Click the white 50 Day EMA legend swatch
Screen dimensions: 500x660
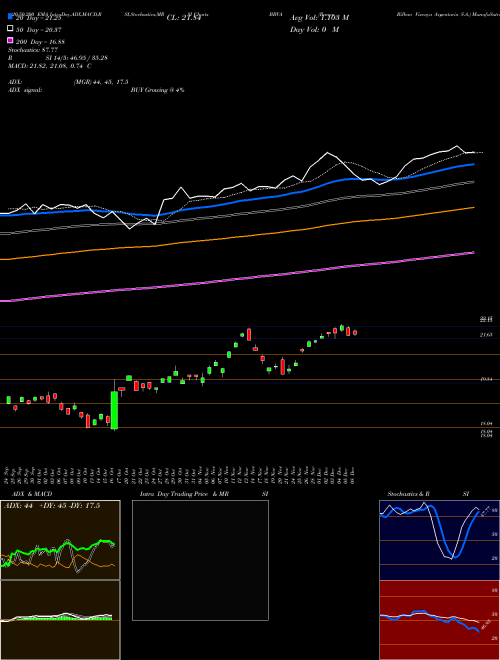point(10,29)
